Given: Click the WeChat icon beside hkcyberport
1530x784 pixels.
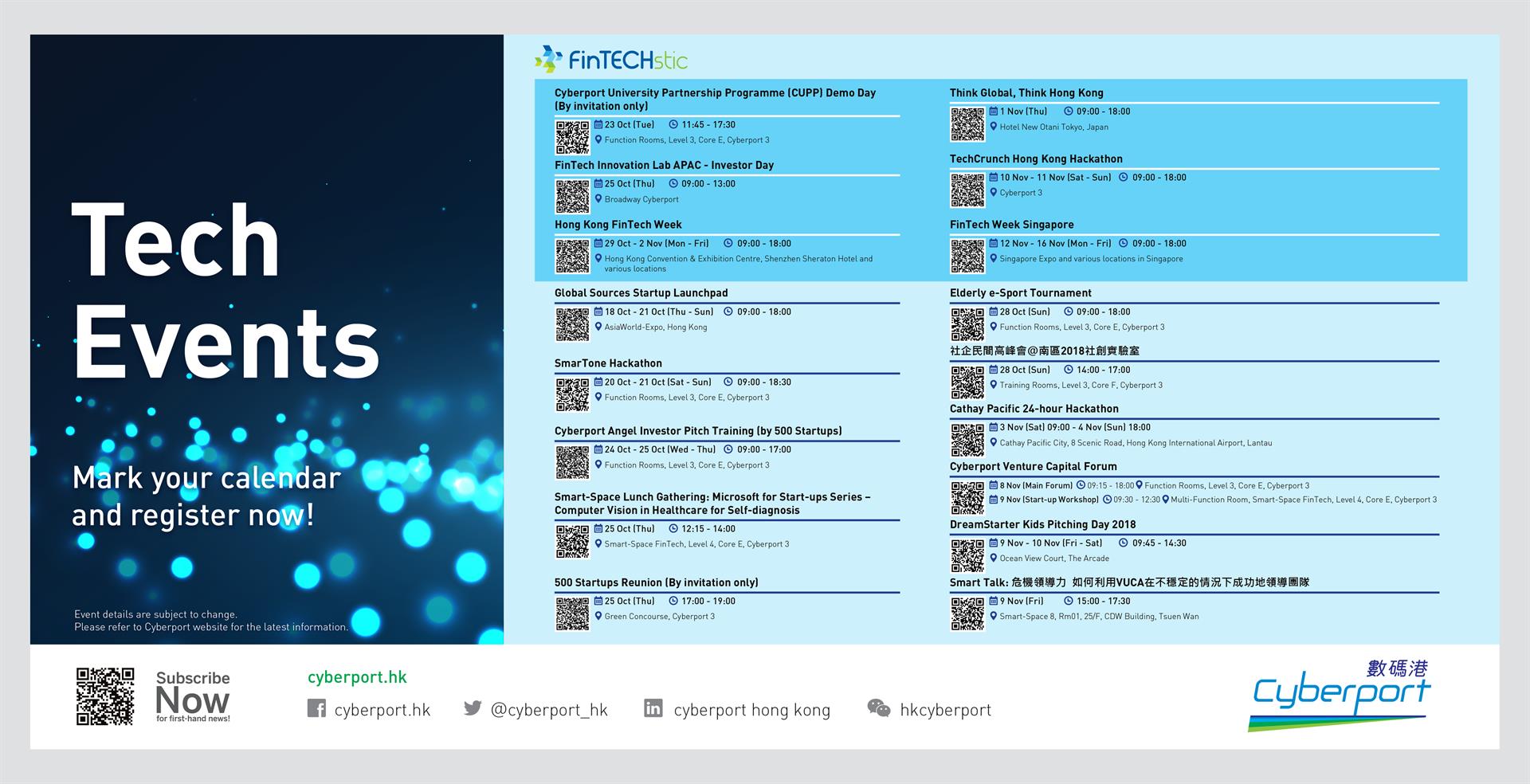Looking at the screenshot, I should coord(878,708).
